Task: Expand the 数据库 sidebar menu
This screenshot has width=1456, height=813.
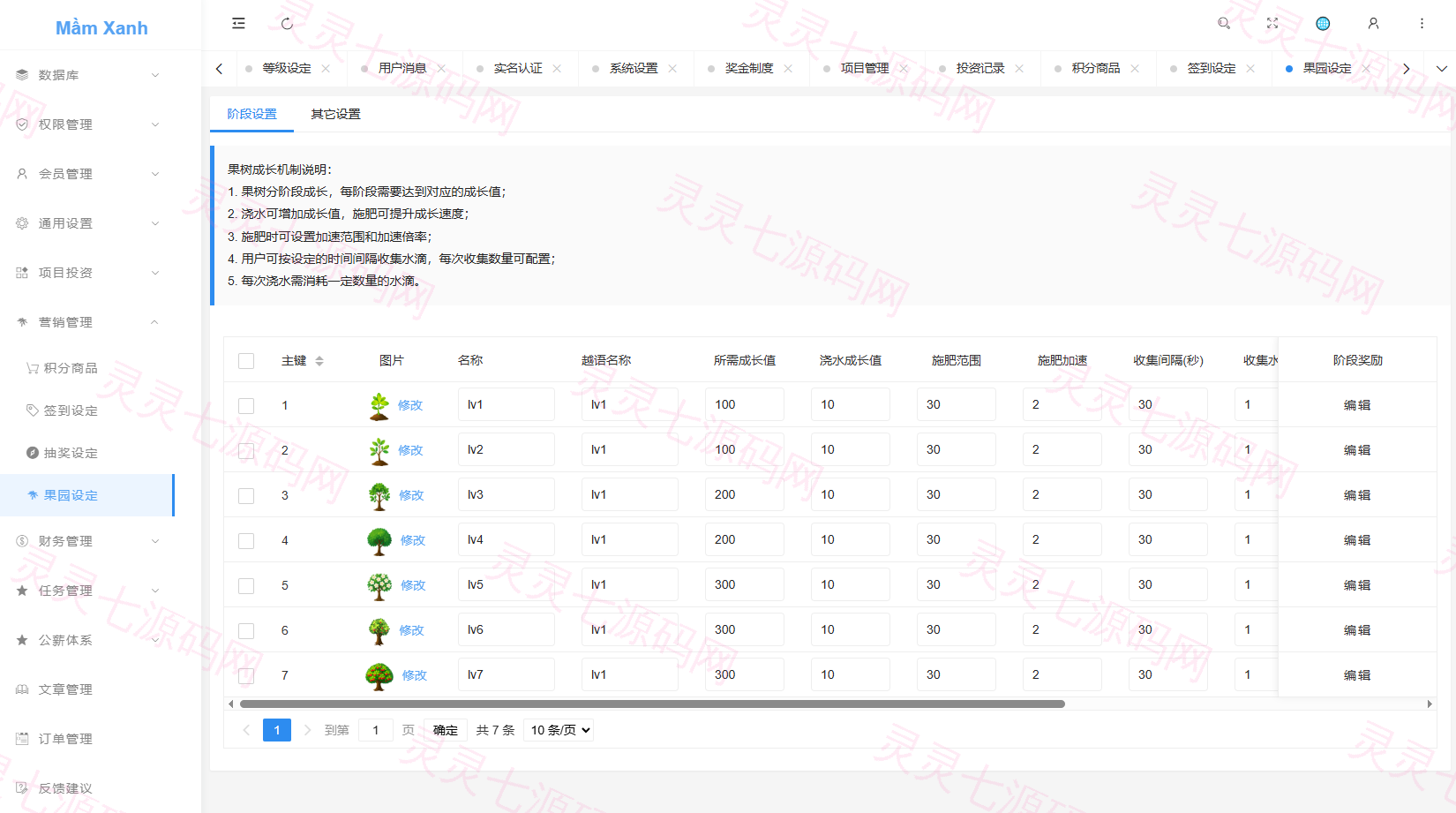Action: [x=87, y=75]
